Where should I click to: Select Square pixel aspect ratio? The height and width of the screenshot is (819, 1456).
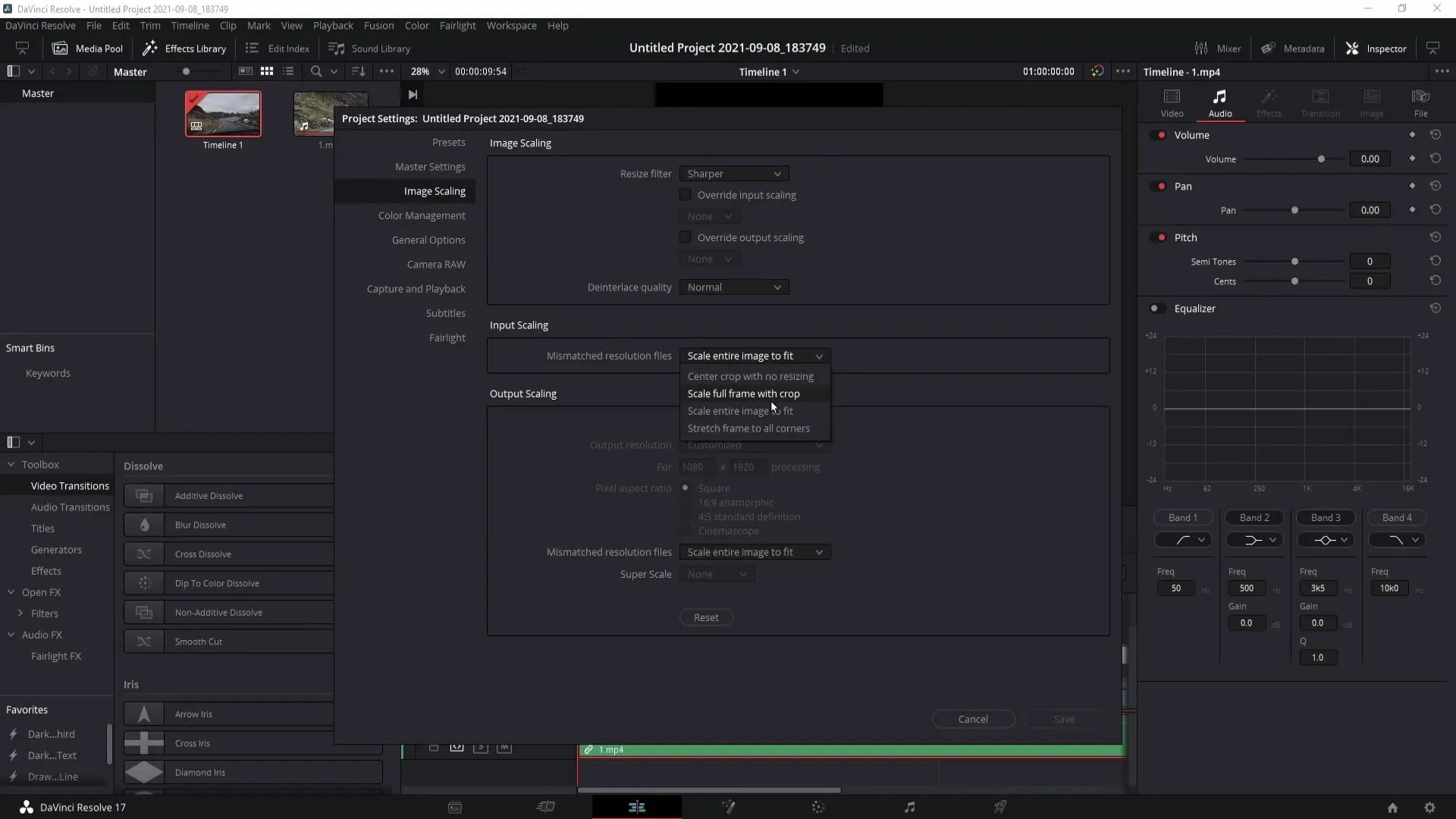pyautogui.click(x=686, y=488)
